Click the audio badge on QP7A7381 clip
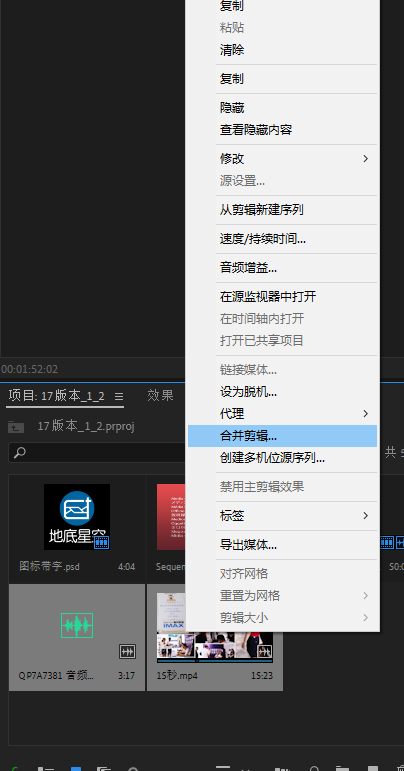The height and width of the screenshot is (771, 404). pyautogui.click(x=127, y=652)
